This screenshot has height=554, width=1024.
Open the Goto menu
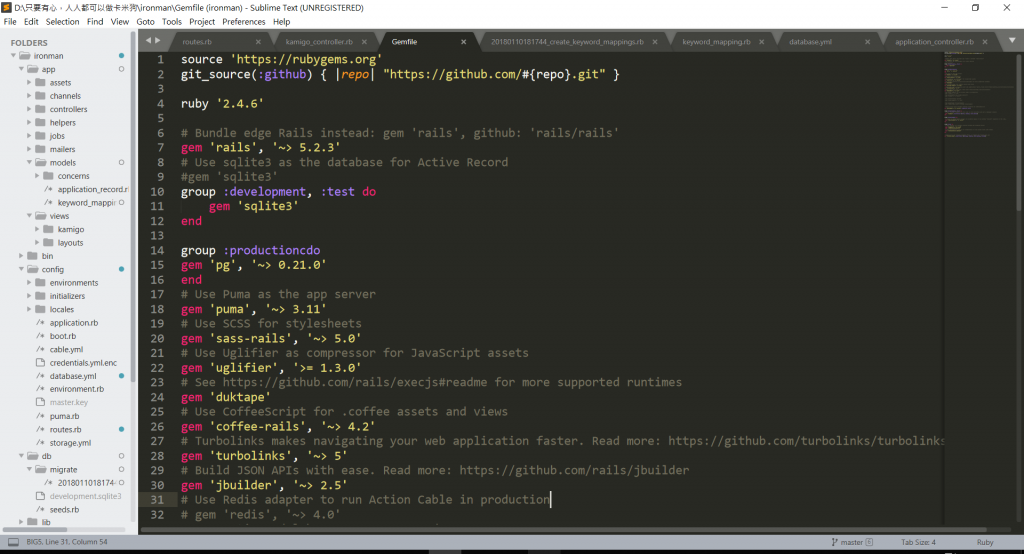click(145, 22)
